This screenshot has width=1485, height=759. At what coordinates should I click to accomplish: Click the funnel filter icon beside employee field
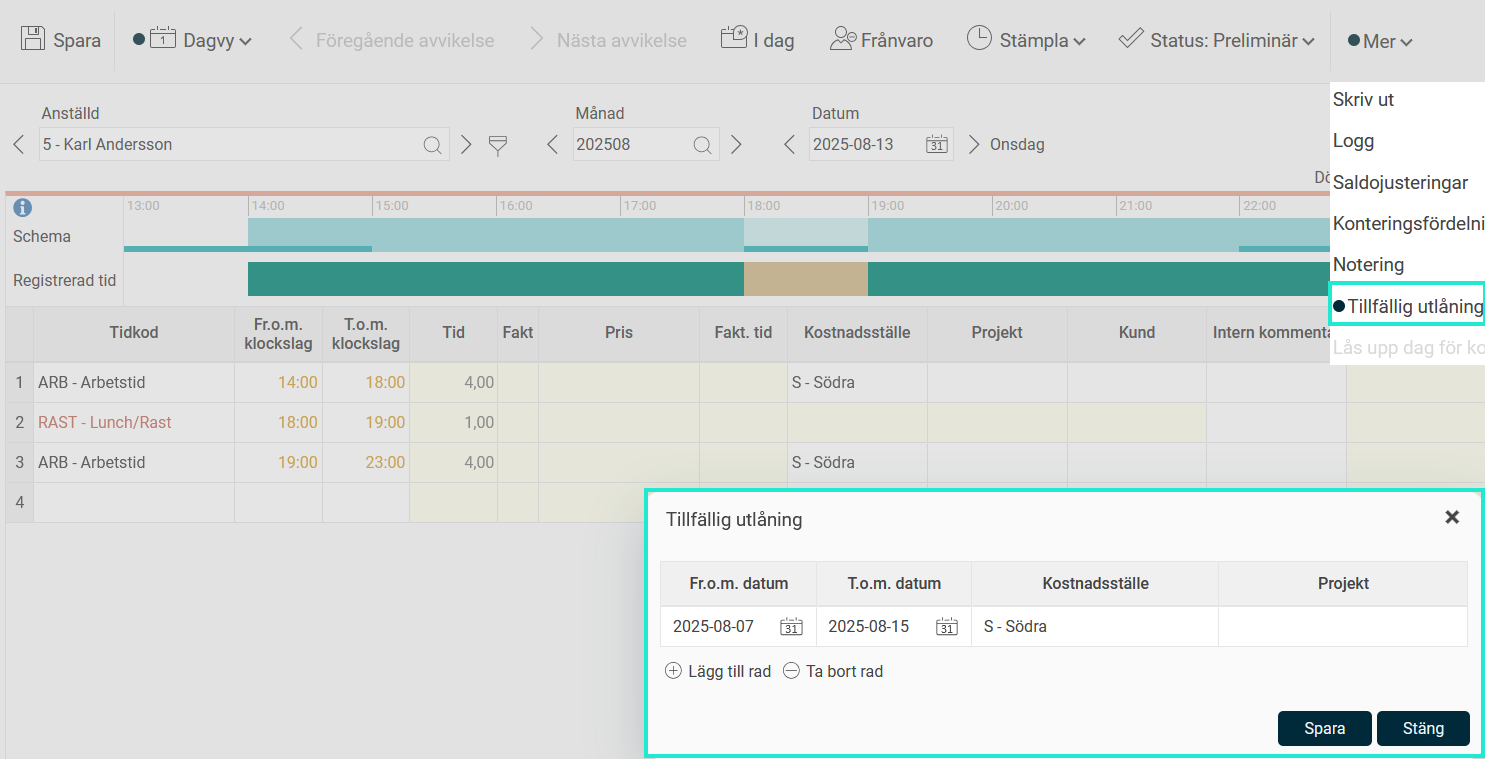(498, 146)
